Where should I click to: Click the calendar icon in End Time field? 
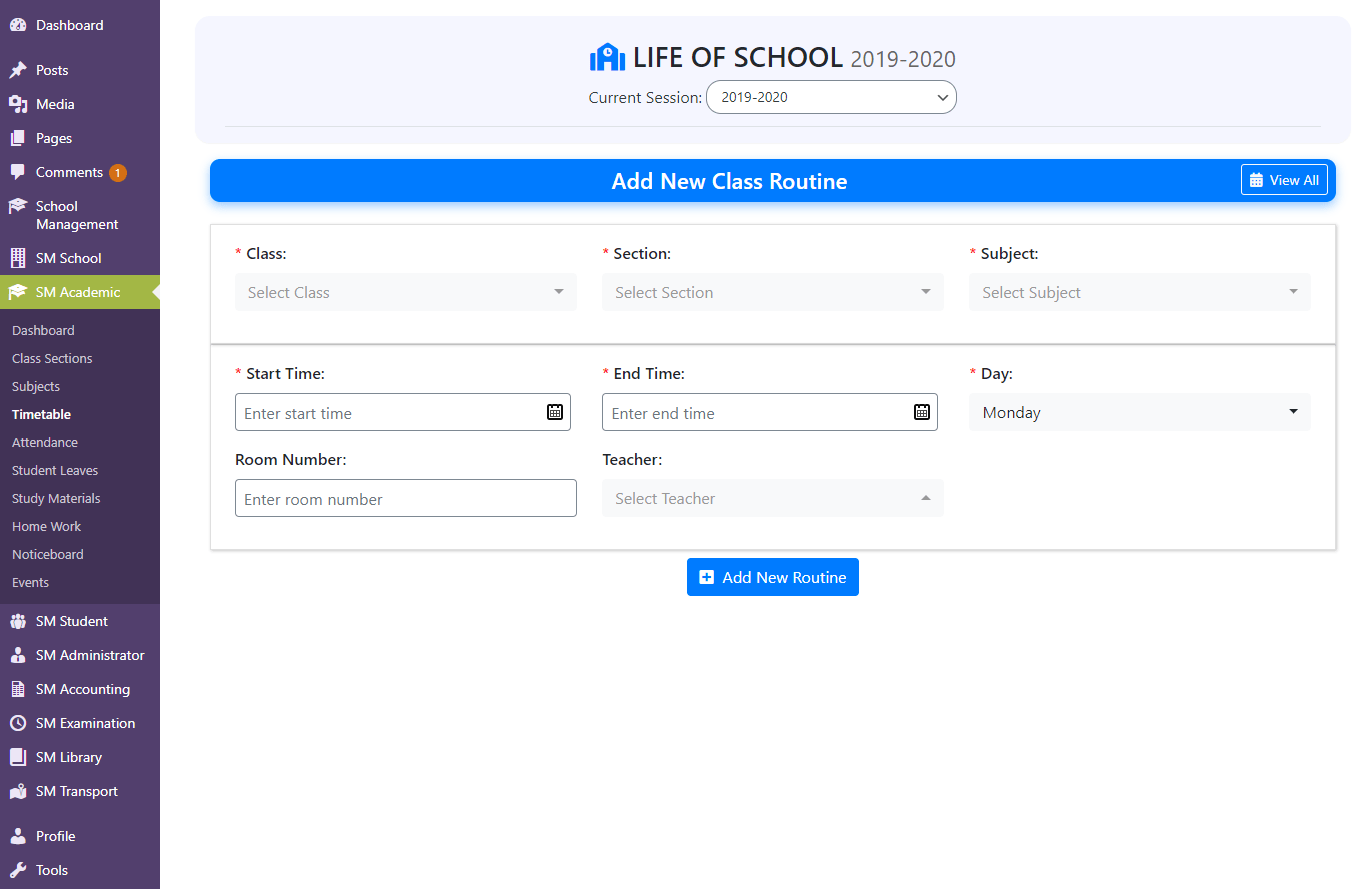(x=922, y=412)
